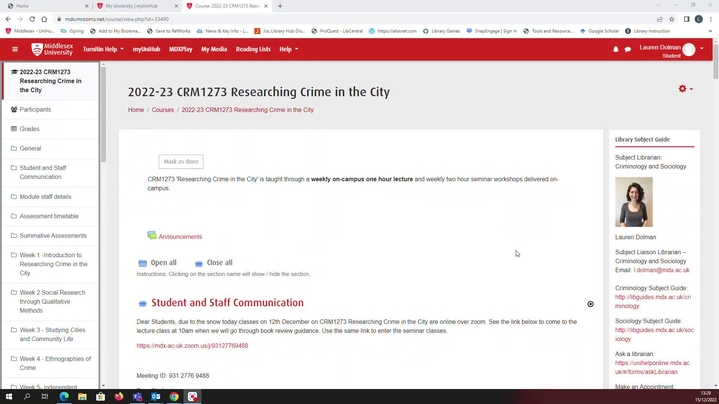The width and height of the screenshot is (719, 404).
Task: Open the Lauren Dolman user menu
Action: point(674,49)
